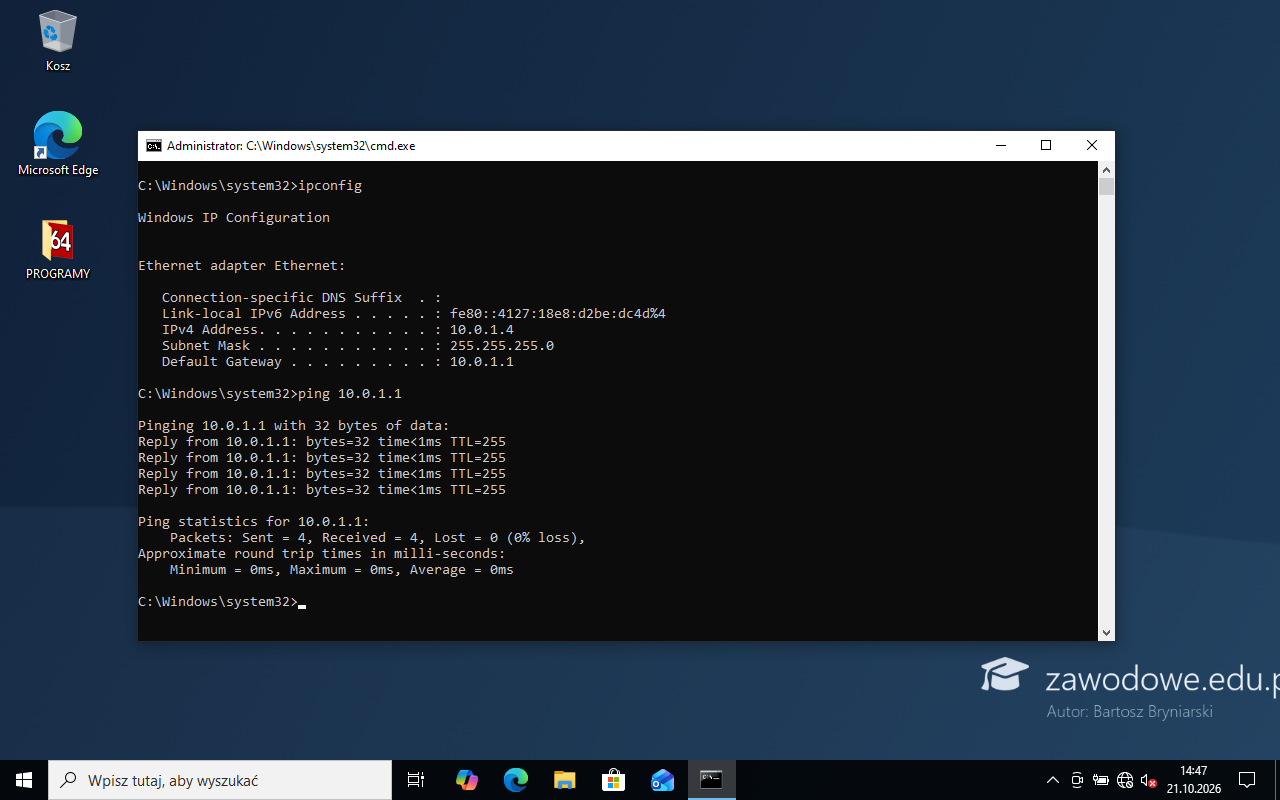Open File Explorer from the taskbar
1280x800 pixels.
[x=564, y=780]
